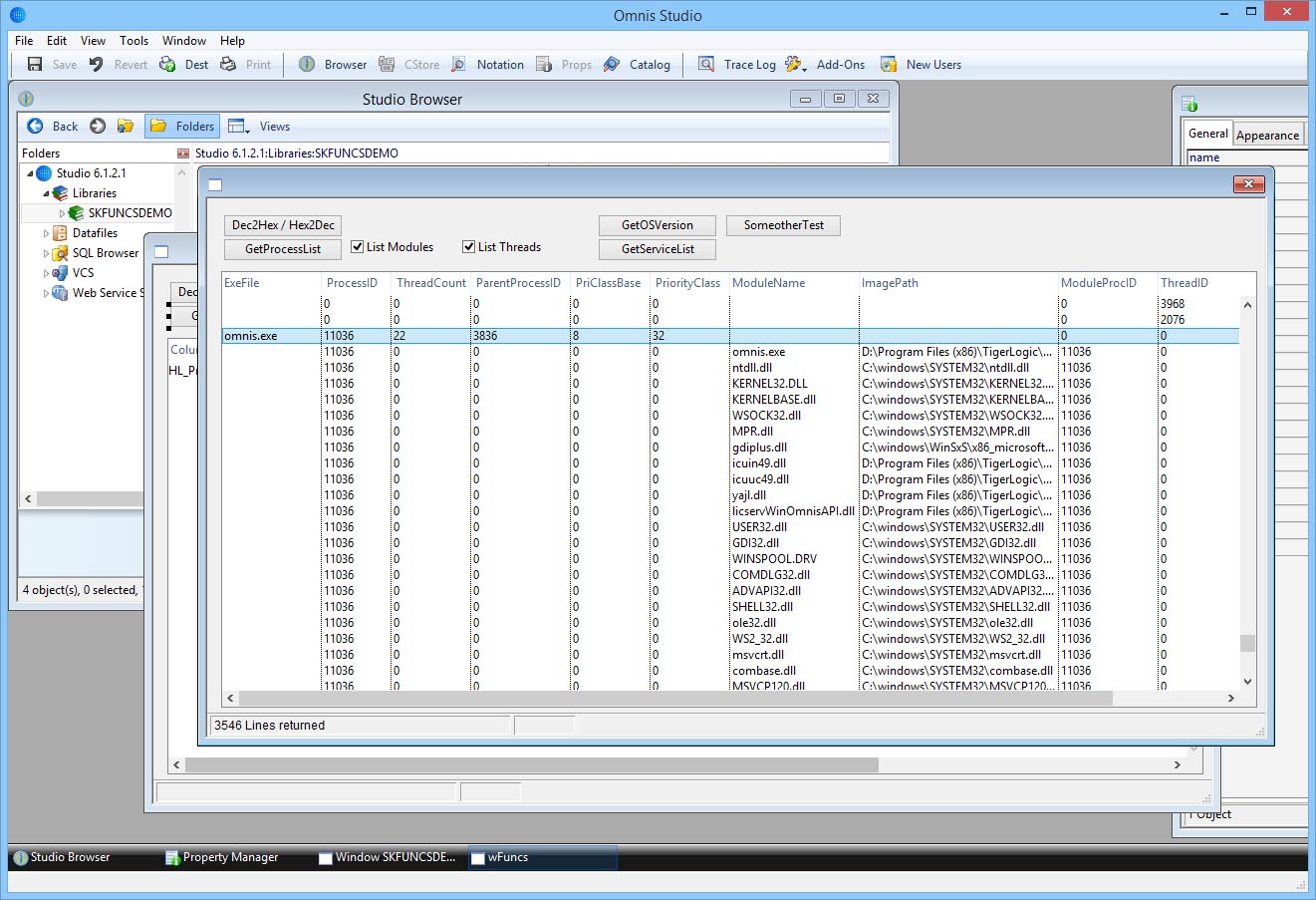The width and height of the screenshot is (1316, 900).
Task: Open the Trace Log icon
Action: pyautogui.click(x=706, y=65)
